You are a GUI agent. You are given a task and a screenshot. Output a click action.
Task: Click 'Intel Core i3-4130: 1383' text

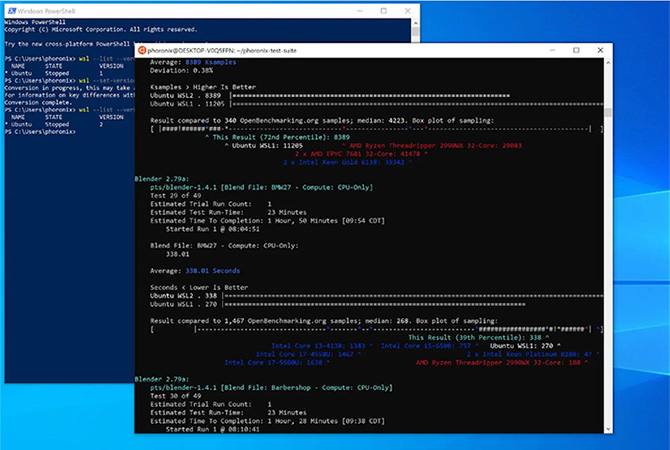pyautogui.click(x=318, y=346)
